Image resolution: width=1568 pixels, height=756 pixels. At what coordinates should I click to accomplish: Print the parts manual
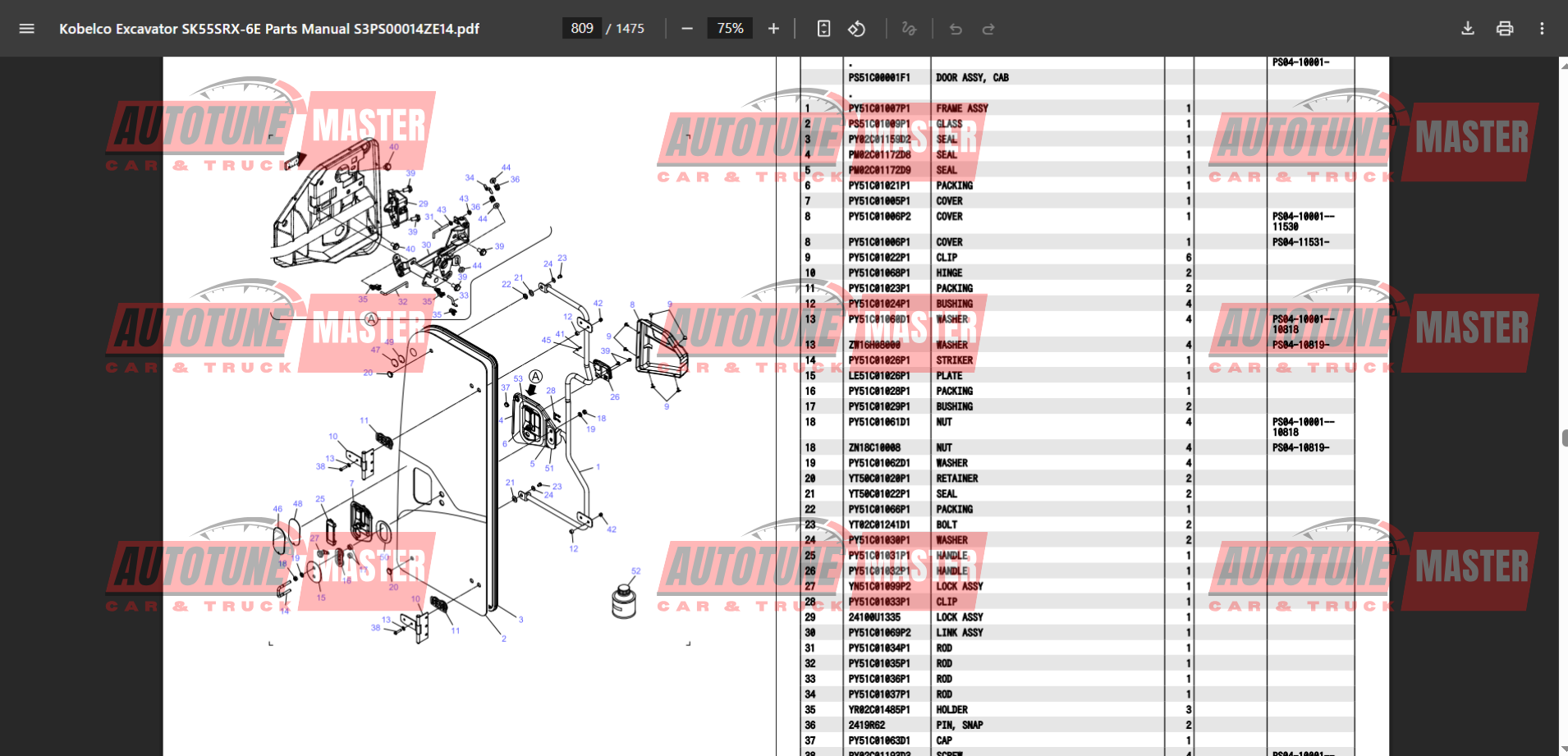coord(1505,29)
